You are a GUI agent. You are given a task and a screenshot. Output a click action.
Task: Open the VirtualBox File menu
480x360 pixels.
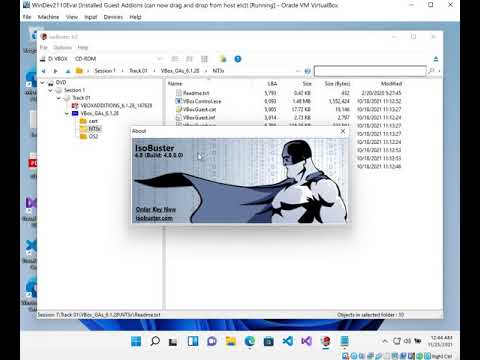27,17
